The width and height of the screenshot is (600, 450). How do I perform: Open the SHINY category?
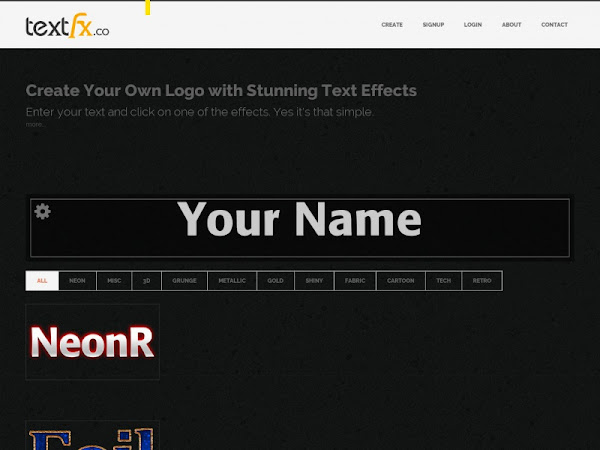coord(314,280)
